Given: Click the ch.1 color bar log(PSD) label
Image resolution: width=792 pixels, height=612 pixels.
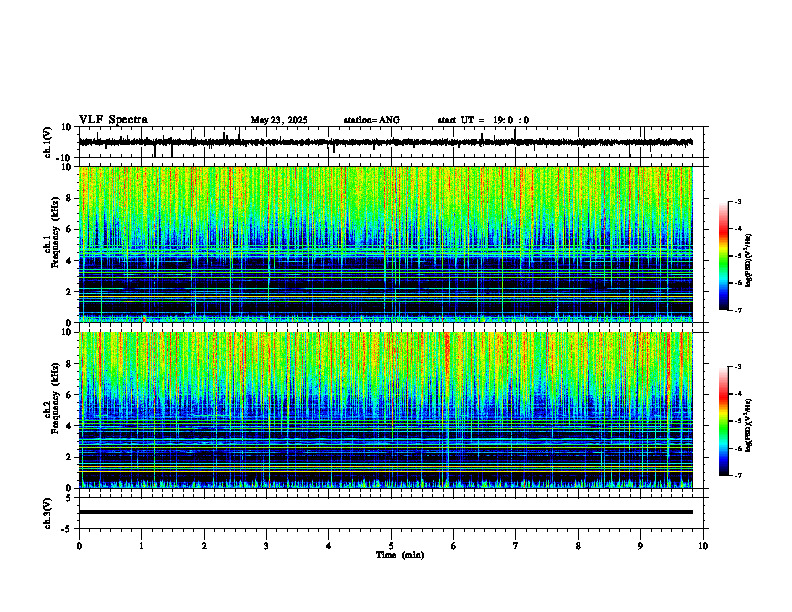Looking at the screenshot, I should click(x=748, y=260).
